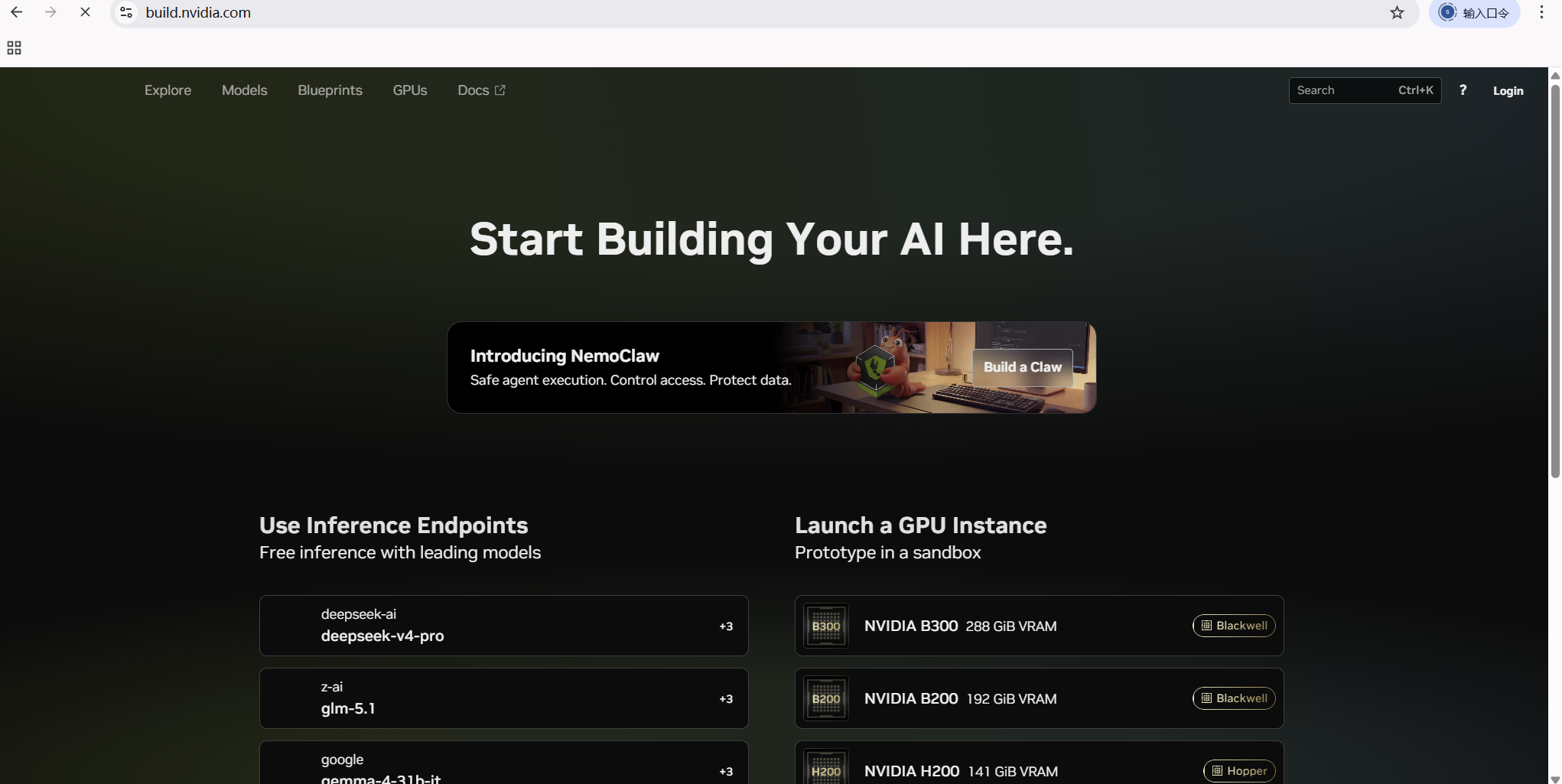
Task: Open the Models nav item
Action: pyautogui.click(x=244, y=90)
